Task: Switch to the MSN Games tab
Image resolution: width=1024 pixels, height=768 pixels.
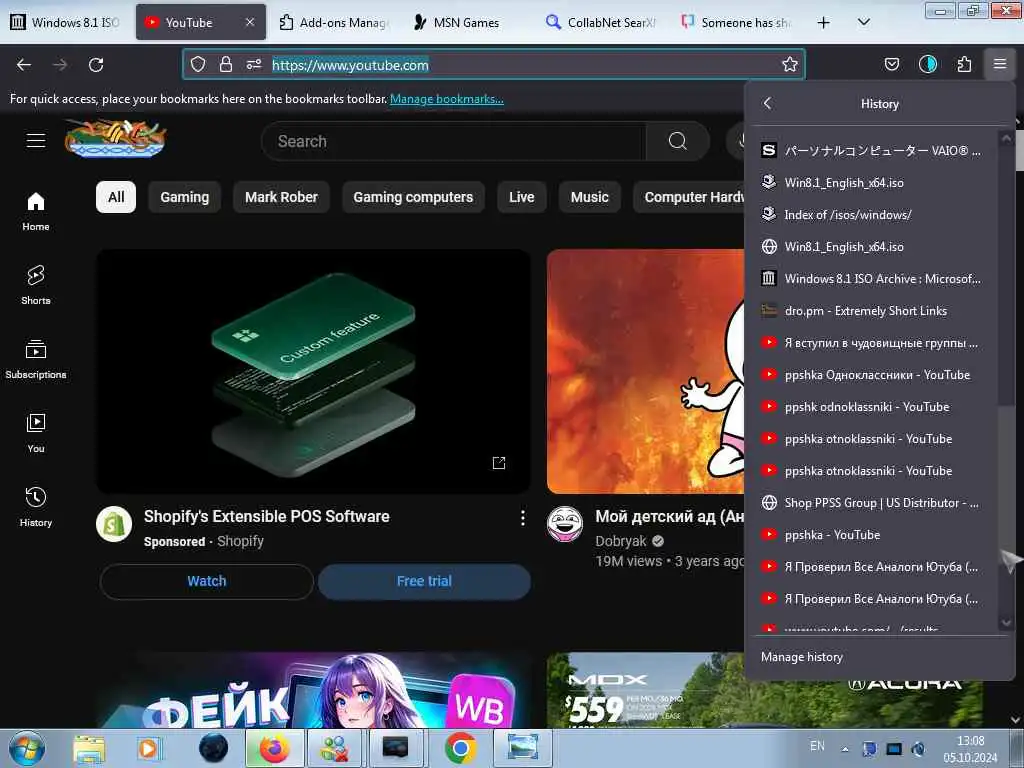Action: click(466, 22)
